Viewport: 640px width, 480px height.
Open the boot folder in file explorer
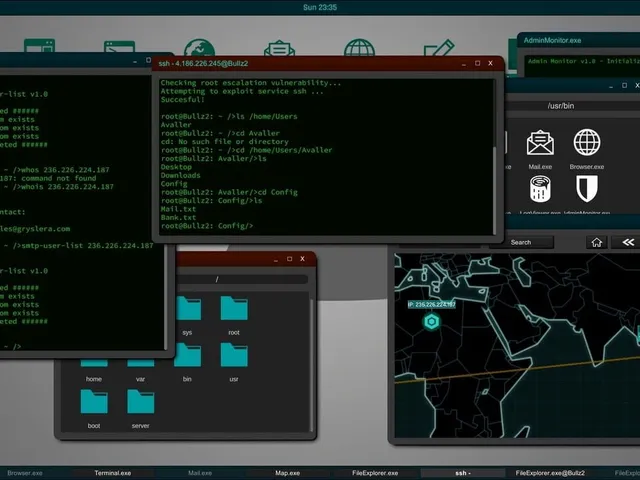coord(94,402)
